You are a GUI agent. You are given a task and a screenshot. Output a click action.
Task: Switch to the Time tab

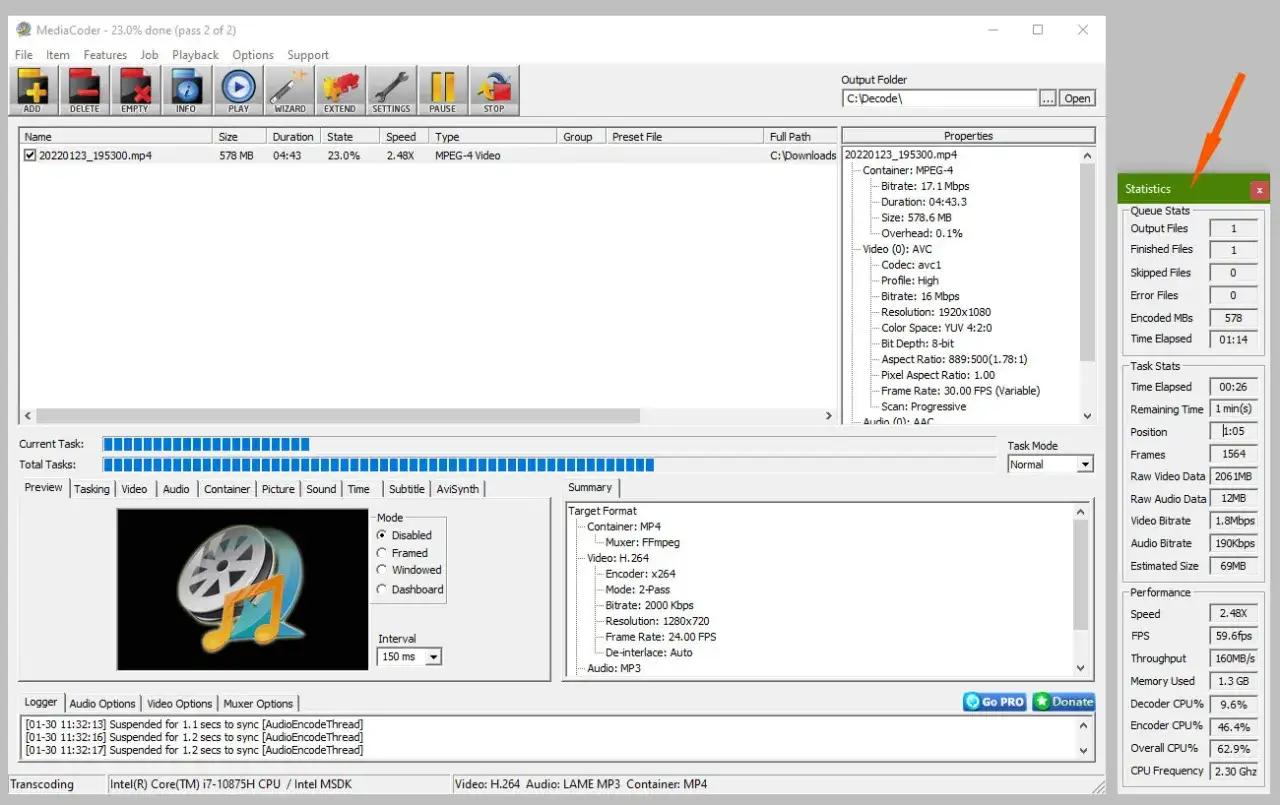coord(359,489)
